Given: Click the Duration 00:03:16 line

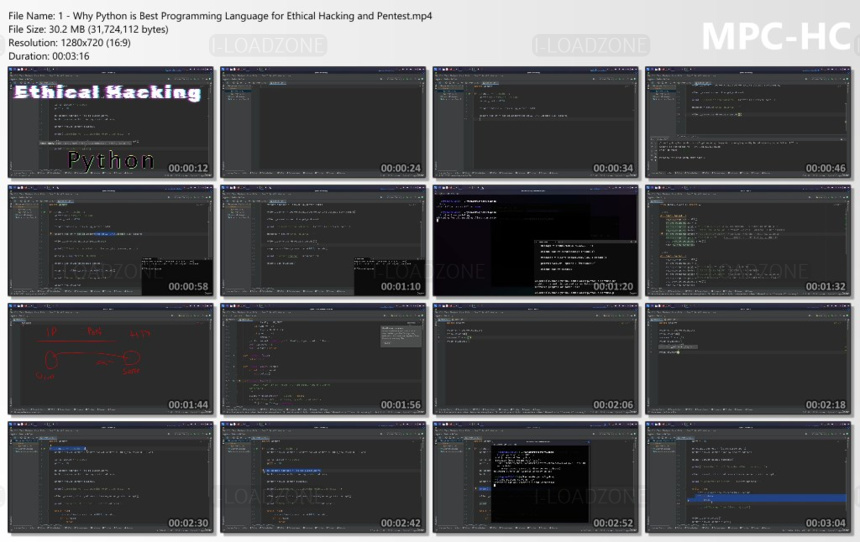Looking at the screenshot, I should [49, 56].
